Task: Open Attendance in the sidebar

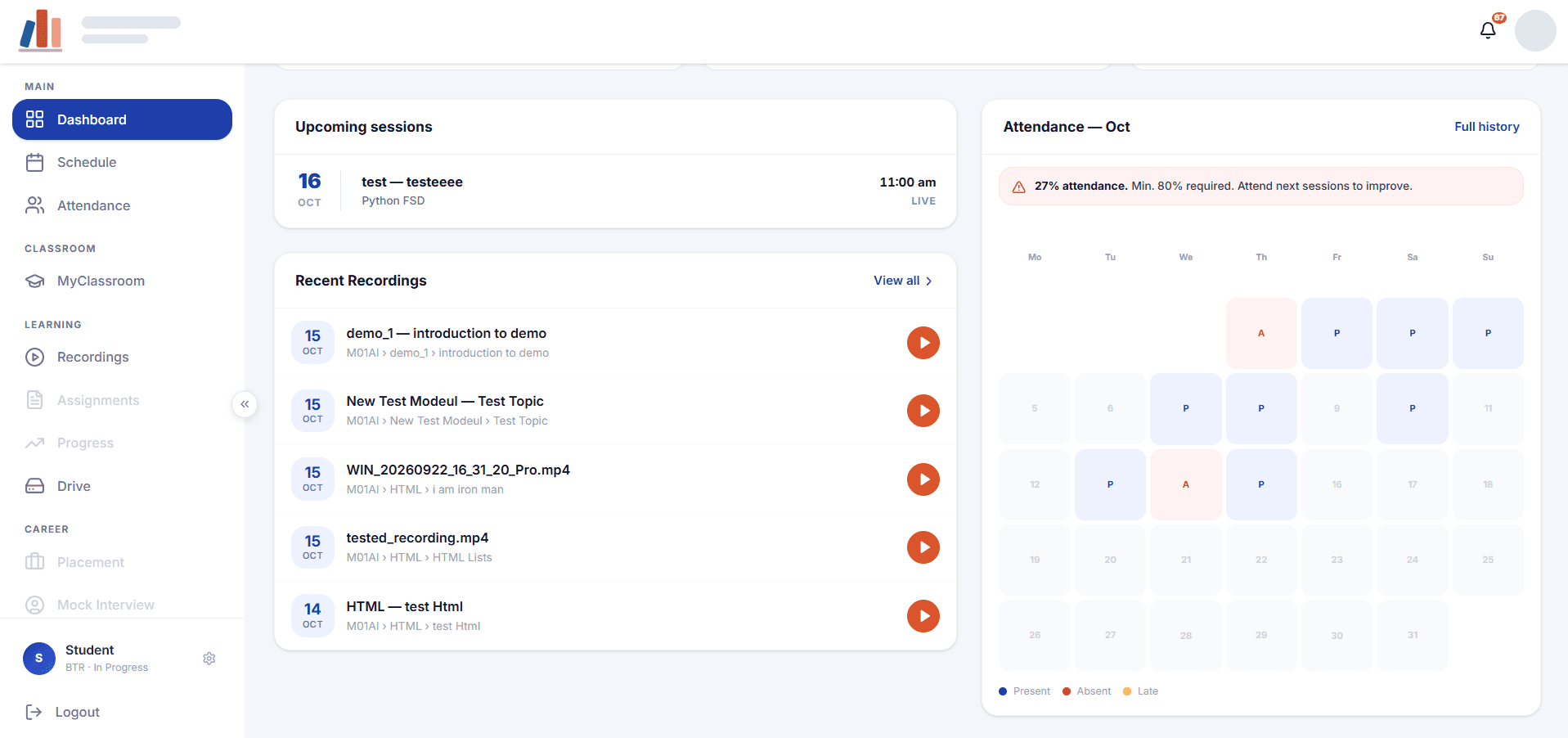Action: pos(122,205)
